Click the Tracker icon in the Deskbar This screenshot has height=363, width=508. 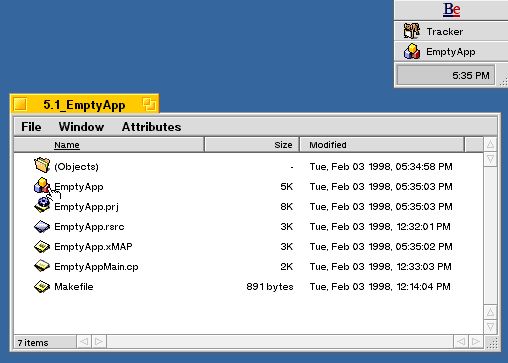coord(412,31)
